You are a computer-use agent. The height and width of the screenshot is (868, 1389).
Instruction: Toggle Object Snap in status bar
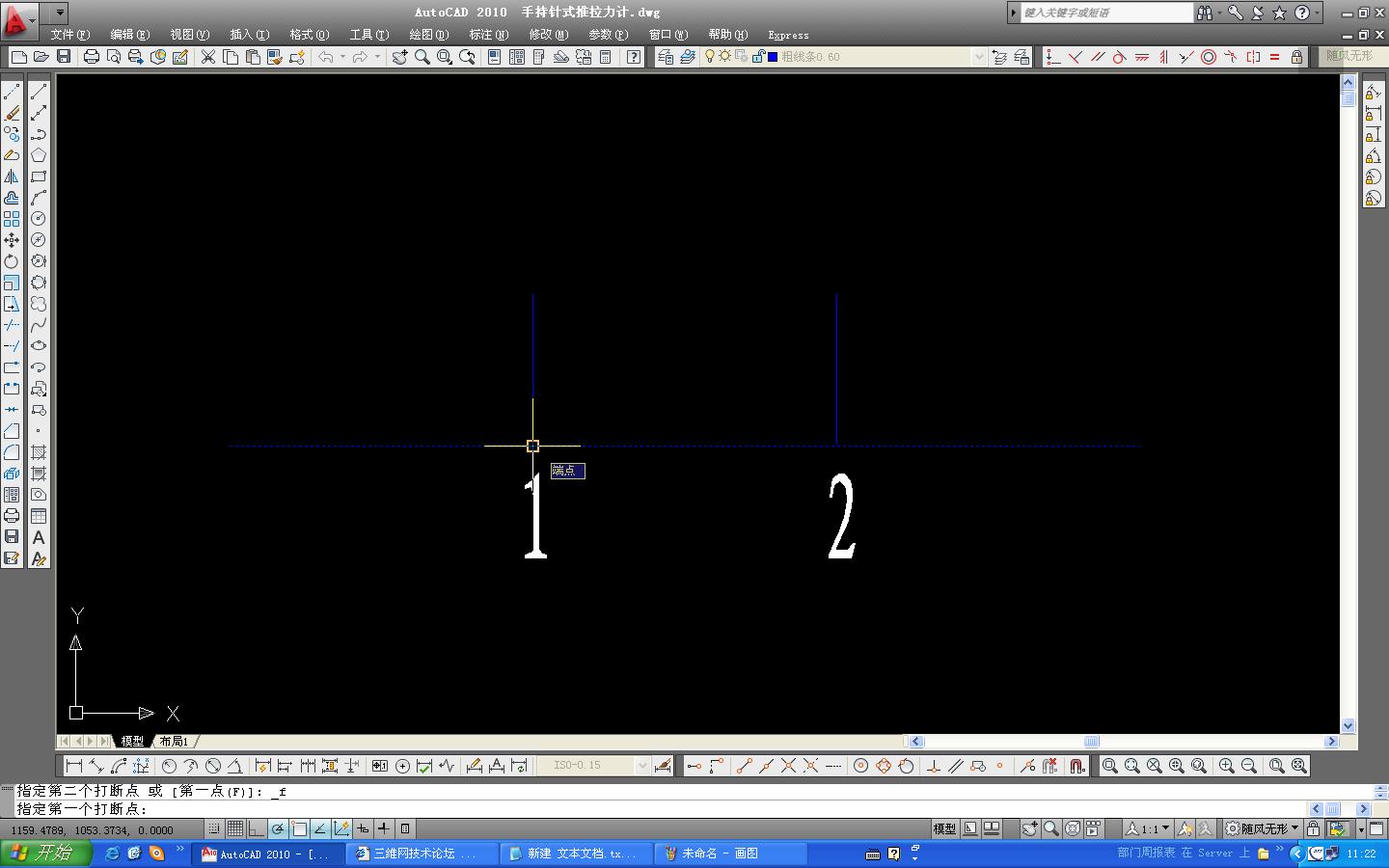tap(299, 828)
